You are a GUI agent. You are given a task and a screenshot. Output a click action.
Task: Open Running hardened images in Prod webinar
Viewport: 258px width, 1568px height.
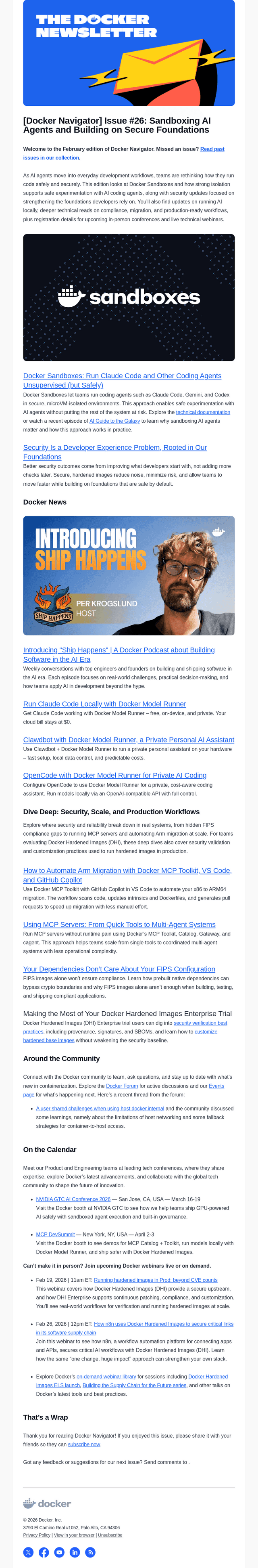pyautogui.click(x=156, y=1280)
